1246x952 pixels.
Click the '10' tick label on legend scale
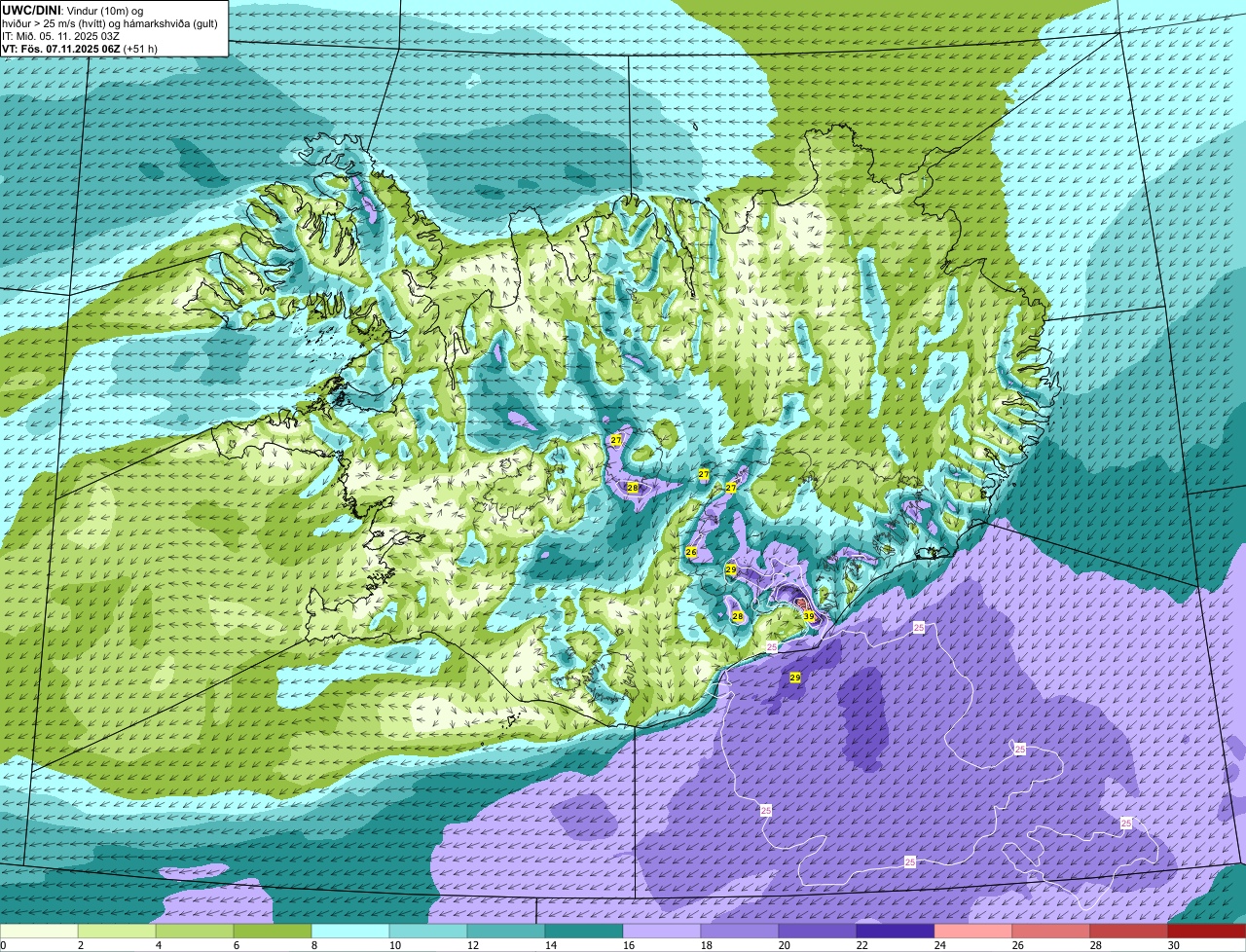[395, 945]
